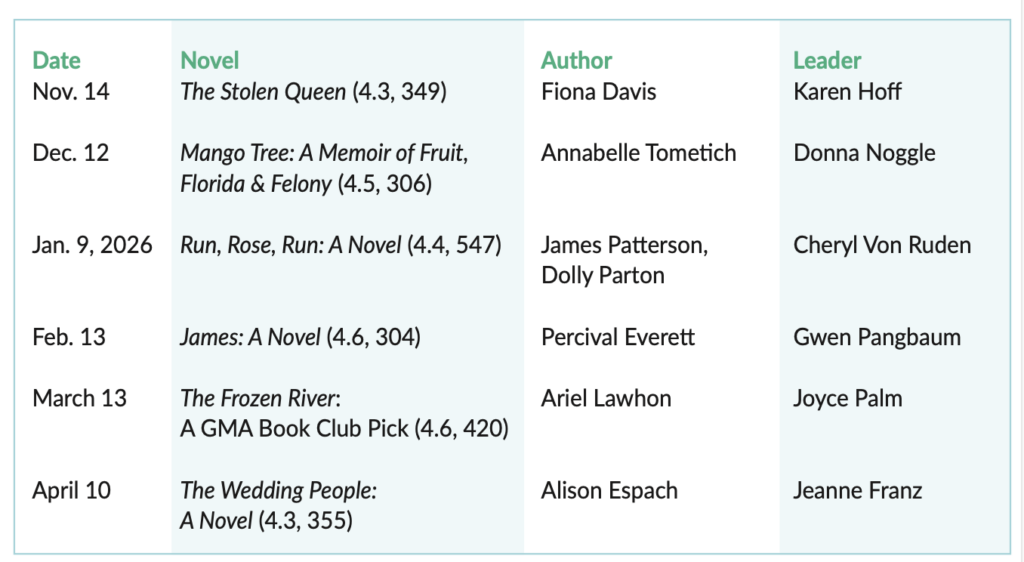Viewport: 1024px width, 562px height.
Task: Click the Author column header
Action: [576, 60]
